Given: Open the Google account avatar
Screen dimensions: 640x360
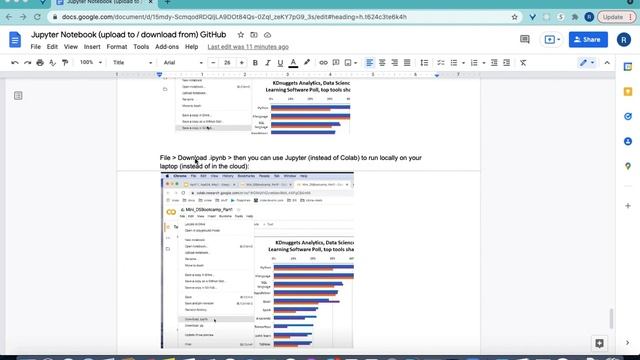Looking at the screenshot, I should coord(624,40).
